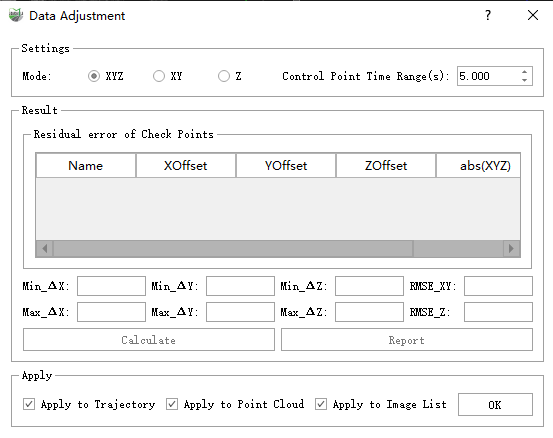The height and width of the screenshot is (438, 553).
Task: Click the Data Adjustment app icon
Action: [x=16, y=16]
